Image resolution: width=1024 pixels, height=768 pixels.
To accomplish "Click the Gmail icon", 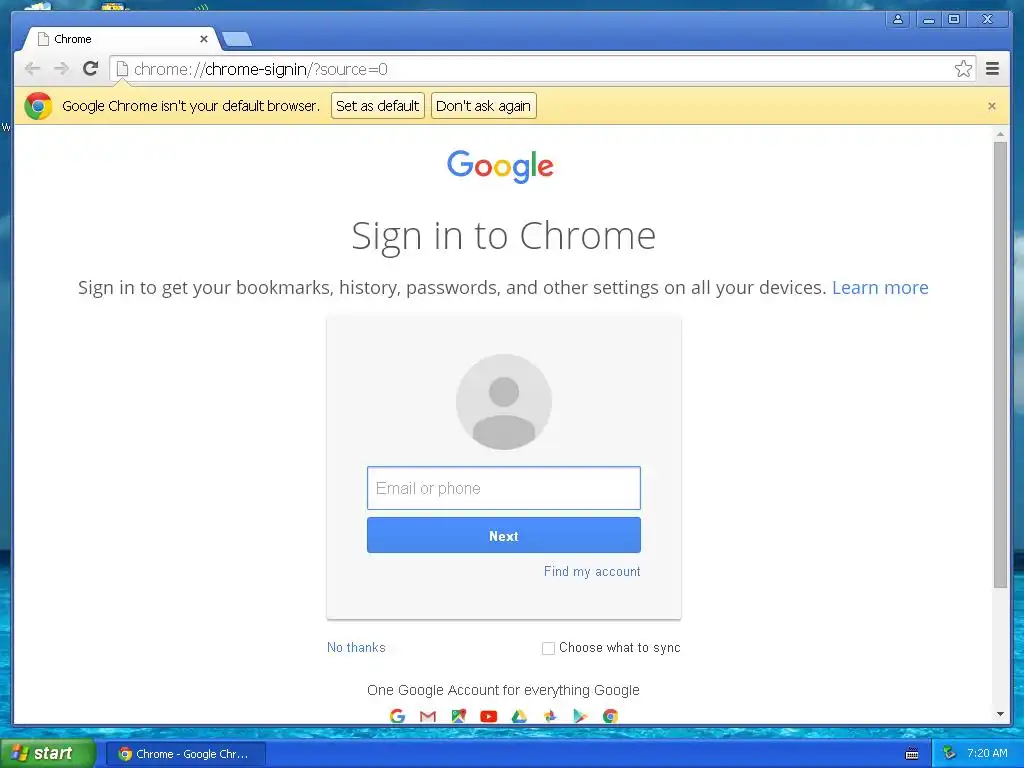I will (x=428, y=716).
